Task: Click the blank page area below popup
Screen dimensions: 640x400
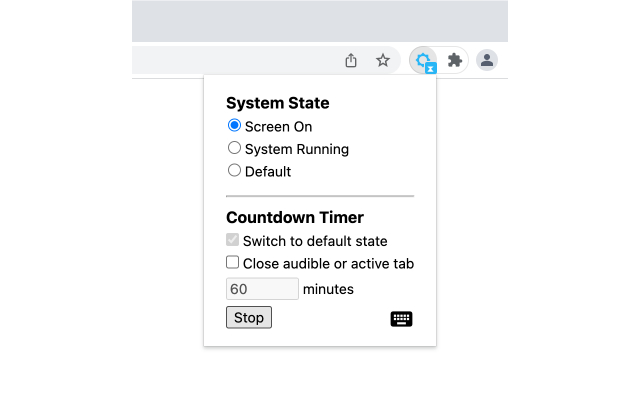Action: tap(320, 375)
